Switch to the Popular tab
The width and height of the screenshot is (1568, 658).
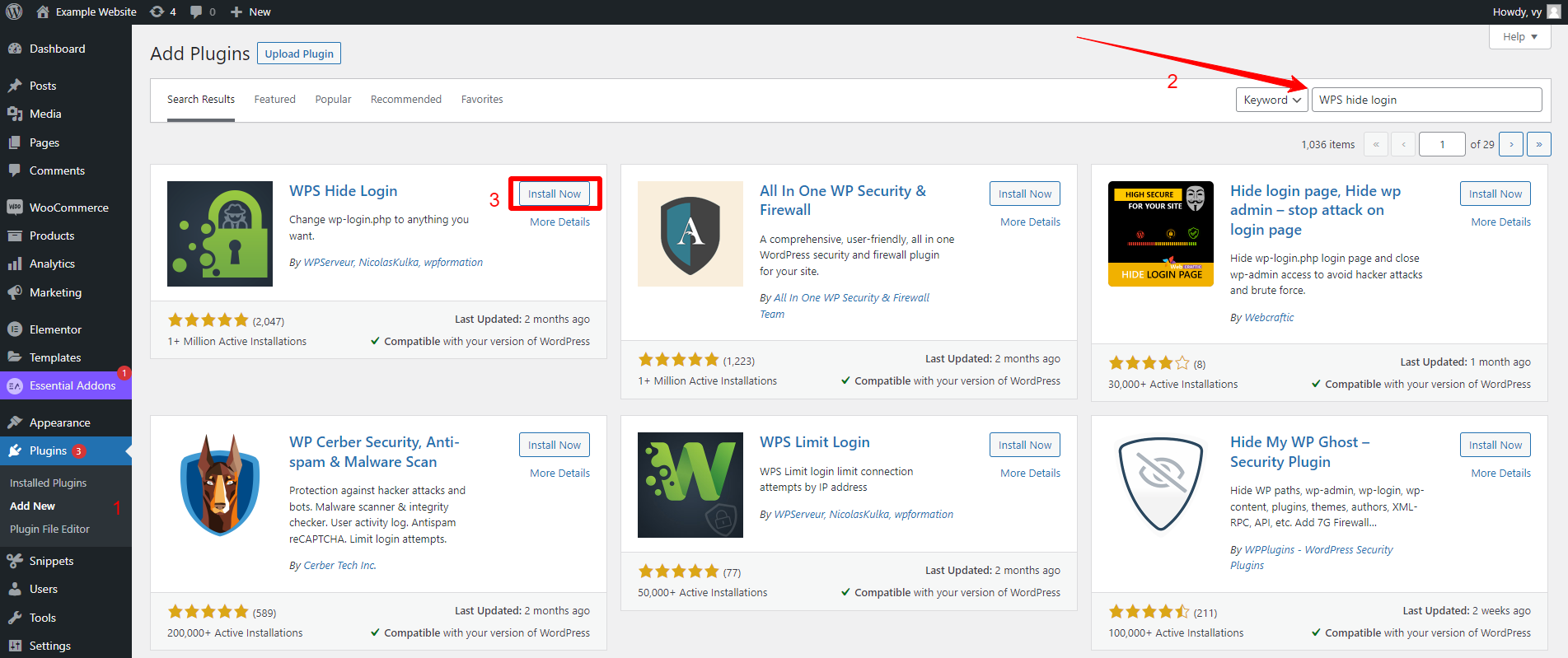[333, 99]
